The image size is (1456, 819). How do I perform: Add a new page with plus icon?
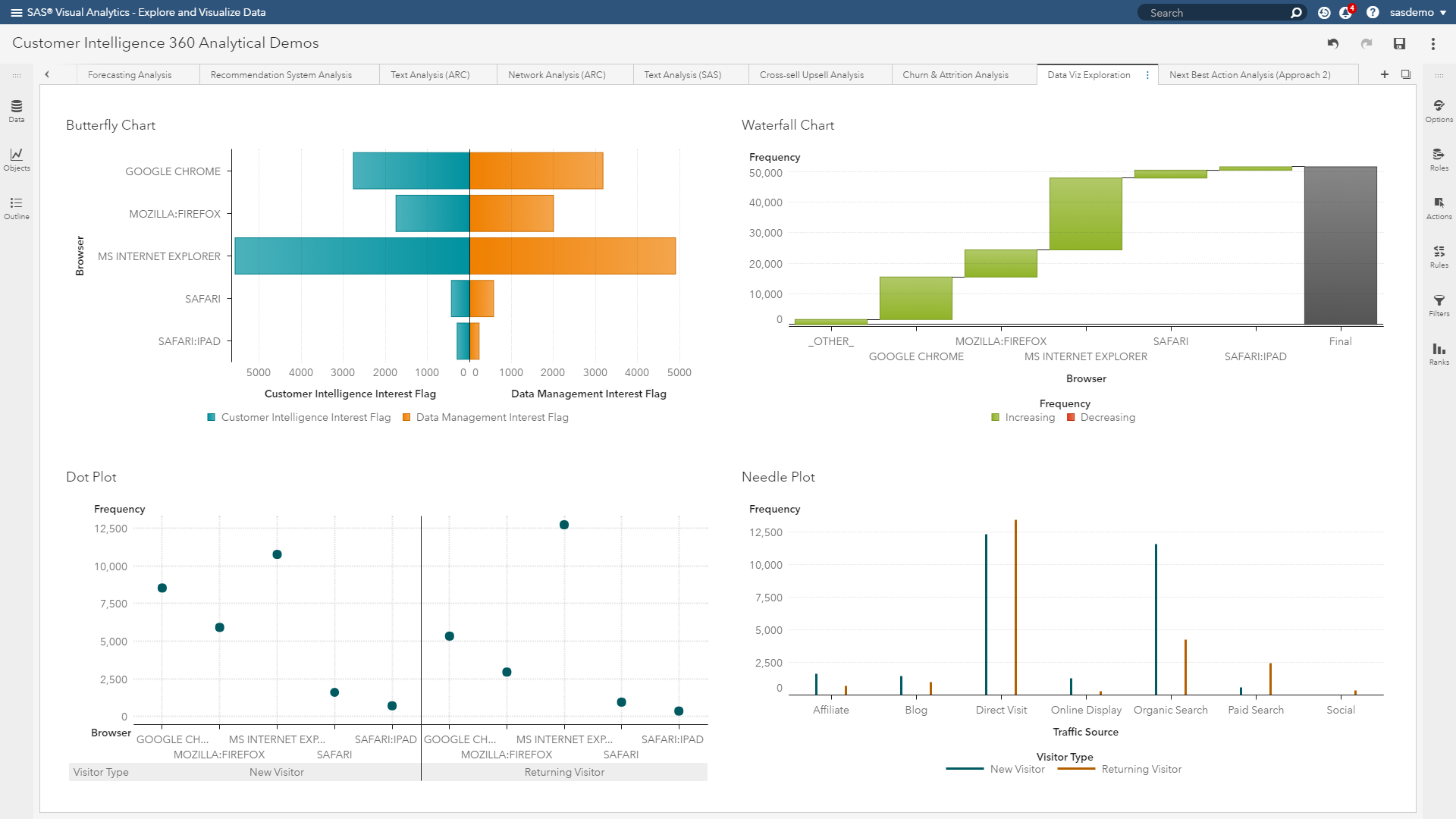[x=1385, y=74]
